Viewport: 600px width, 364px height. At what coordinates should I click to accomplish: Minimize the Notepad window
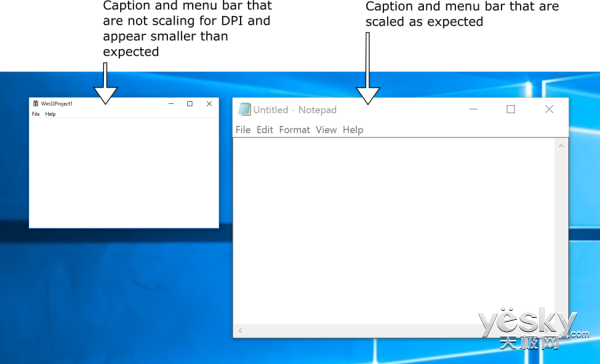[x=473, y=109]
